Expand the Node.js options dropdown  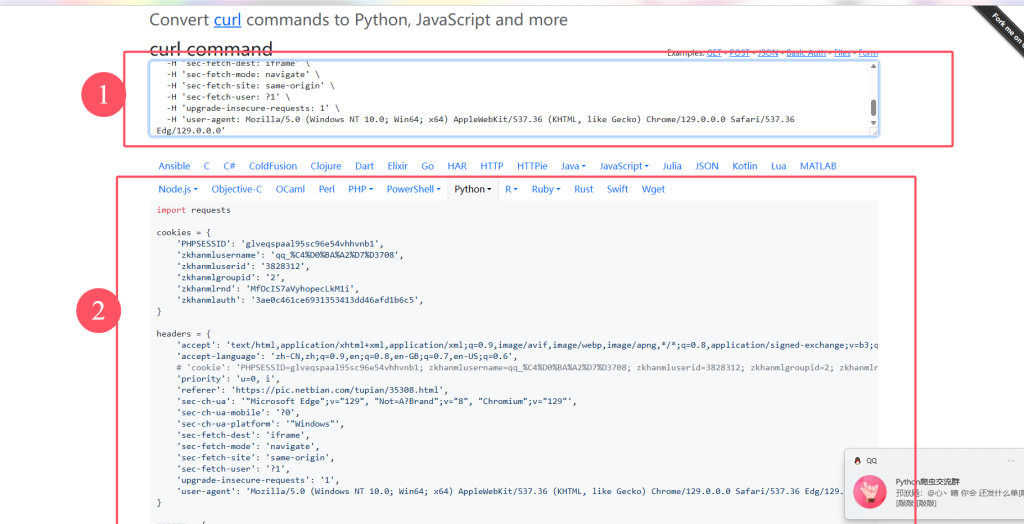tap(177, 189)
